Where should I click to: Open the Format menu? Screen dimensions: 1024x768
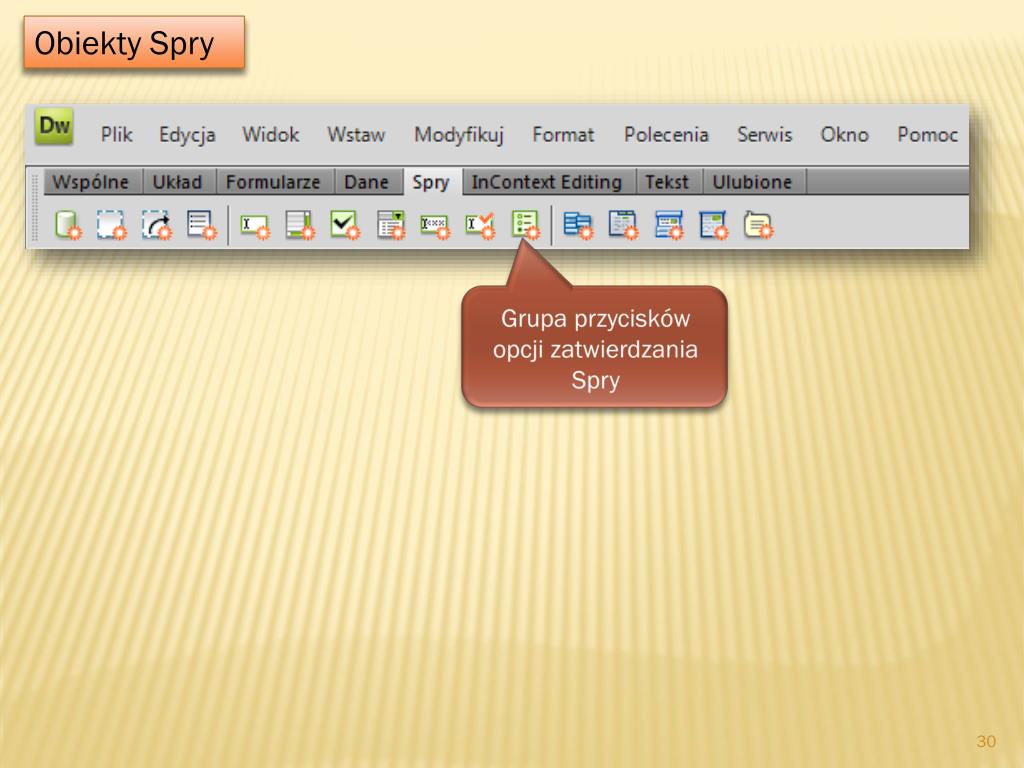click(564, 135)
